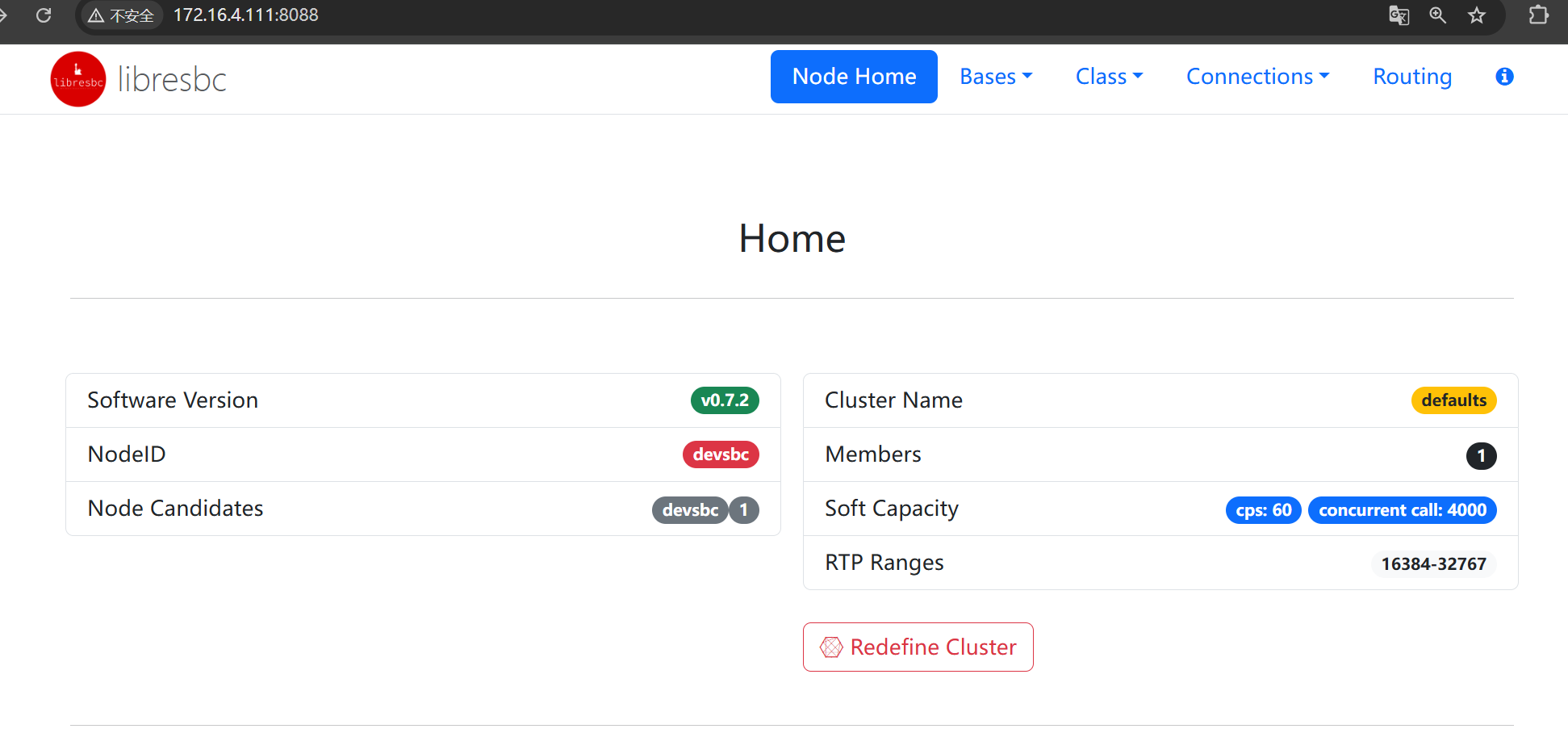Open the browser zoom magnifier icon

tap(1437, 15)
